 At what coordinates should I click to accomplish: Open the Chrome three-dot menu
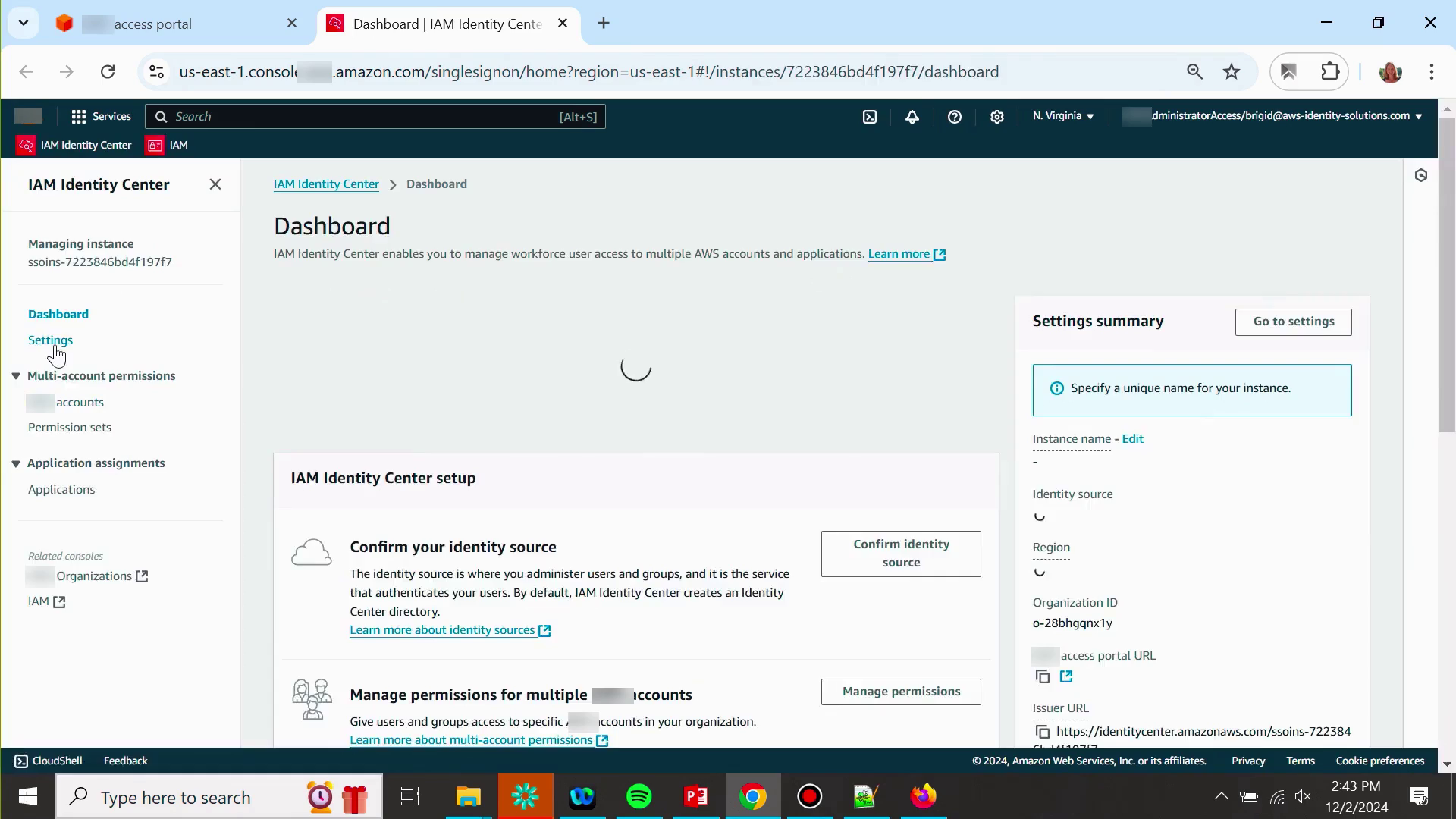[x=1432, y=72]
